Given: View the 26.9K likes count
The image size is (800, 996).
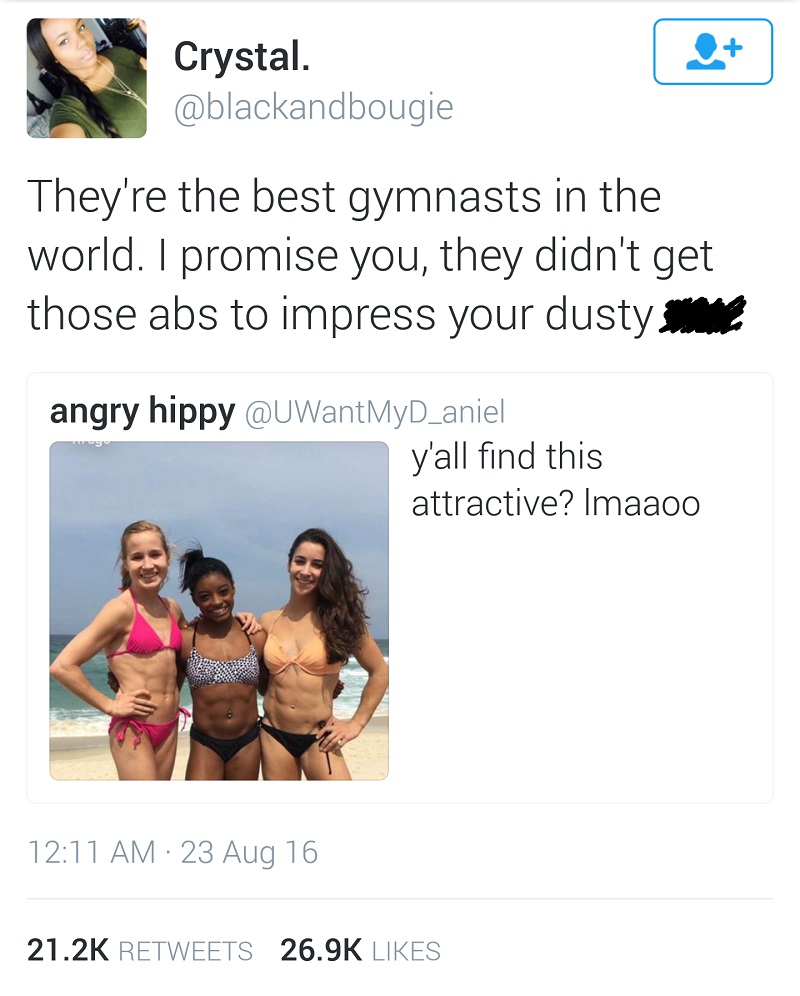Looking at the screenshot, I should 321,950.
